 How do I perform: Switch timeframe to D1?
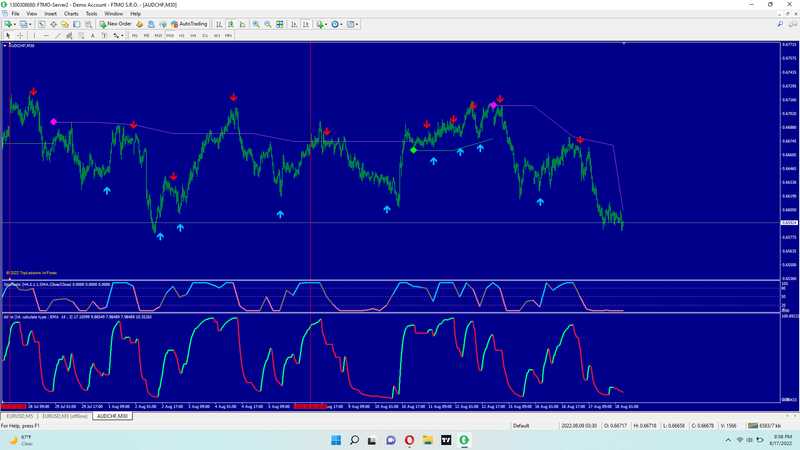pyautogui.click(x=205, y=35)
